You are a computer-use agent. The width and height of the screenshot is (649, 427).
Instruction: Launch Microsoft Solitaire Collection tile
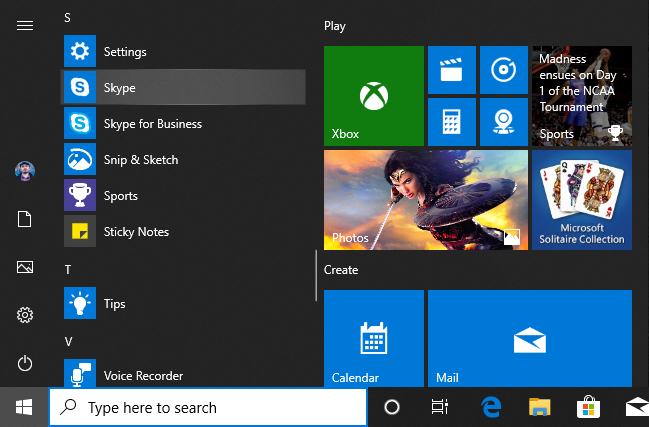pos(582,200)
